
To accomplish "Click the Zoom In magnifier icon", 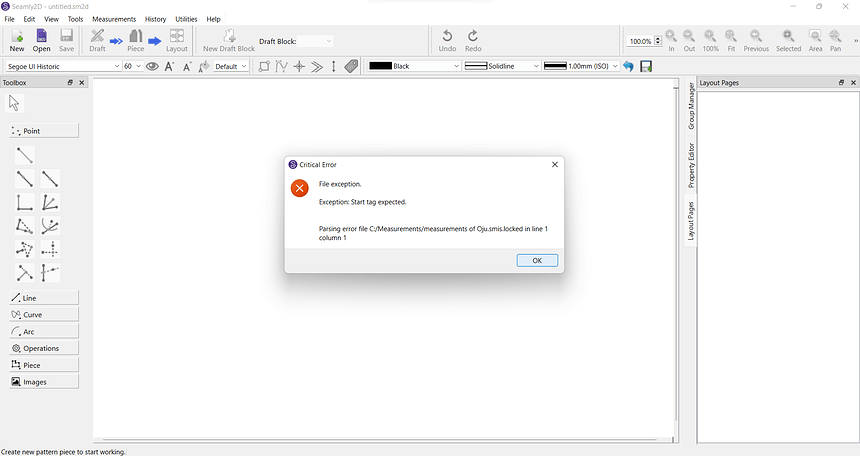I will point(671,36).
